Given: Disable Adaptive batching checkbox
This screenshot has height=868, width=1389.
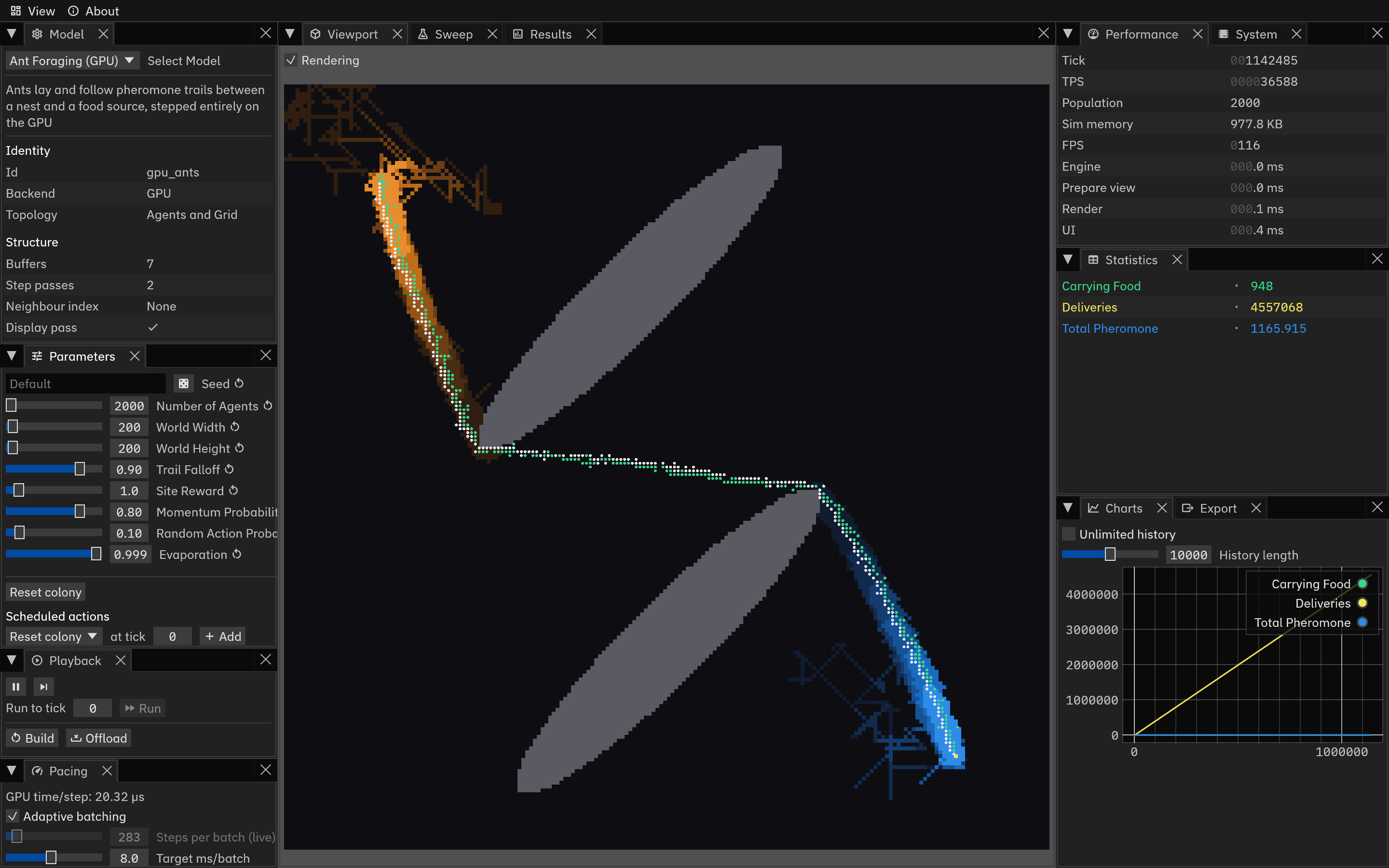Looking at the screenshot, I should (13, 816).
